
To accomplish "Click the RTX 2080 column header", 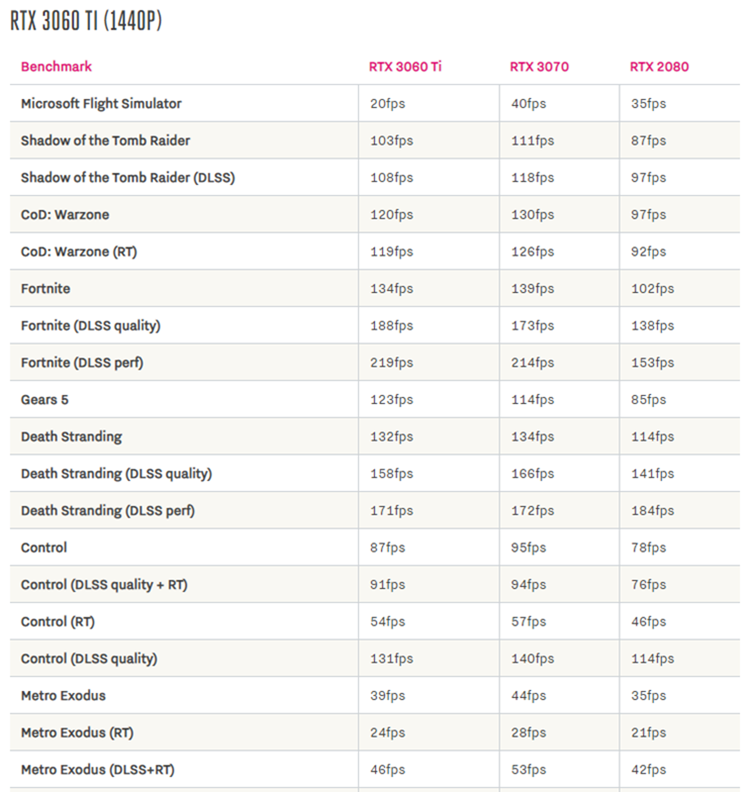I will [x=659, y=67].
